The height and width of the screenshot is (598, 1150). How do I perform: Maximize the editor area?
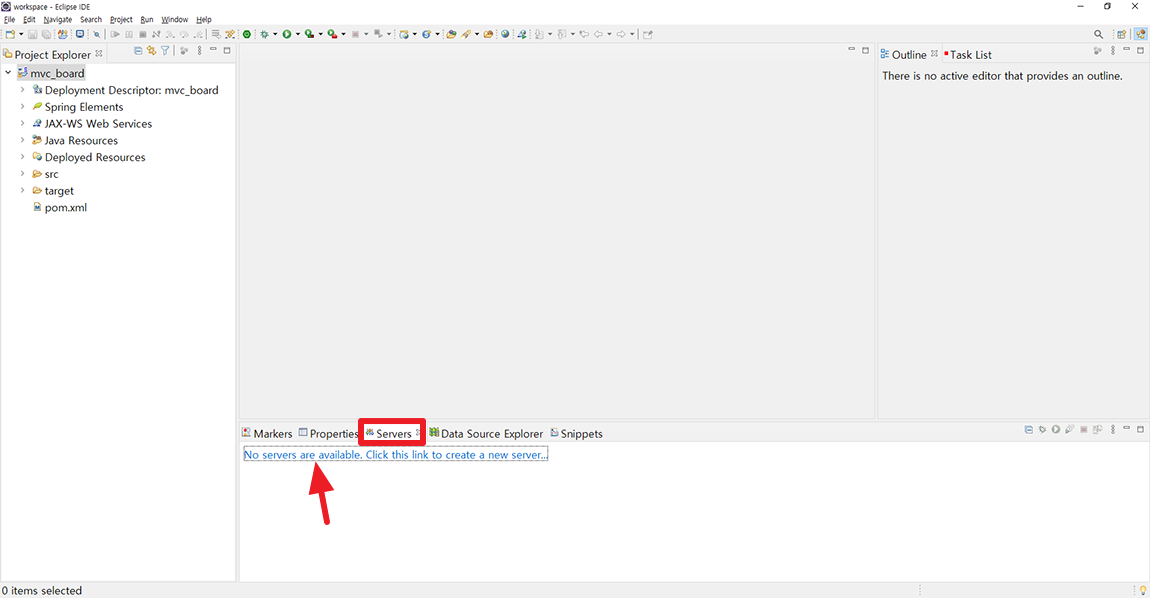[865, 50]
